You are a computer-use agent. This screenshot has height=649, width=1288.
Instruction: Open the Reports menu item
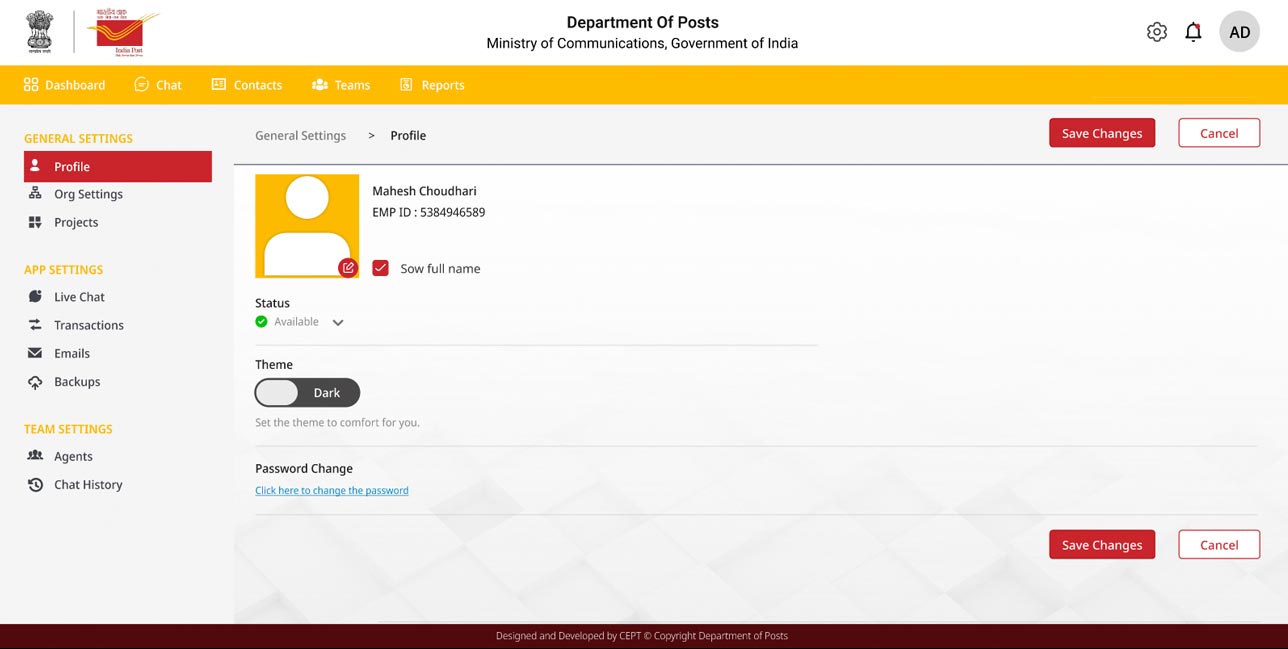pyautogui.click(x=432, y=85)
